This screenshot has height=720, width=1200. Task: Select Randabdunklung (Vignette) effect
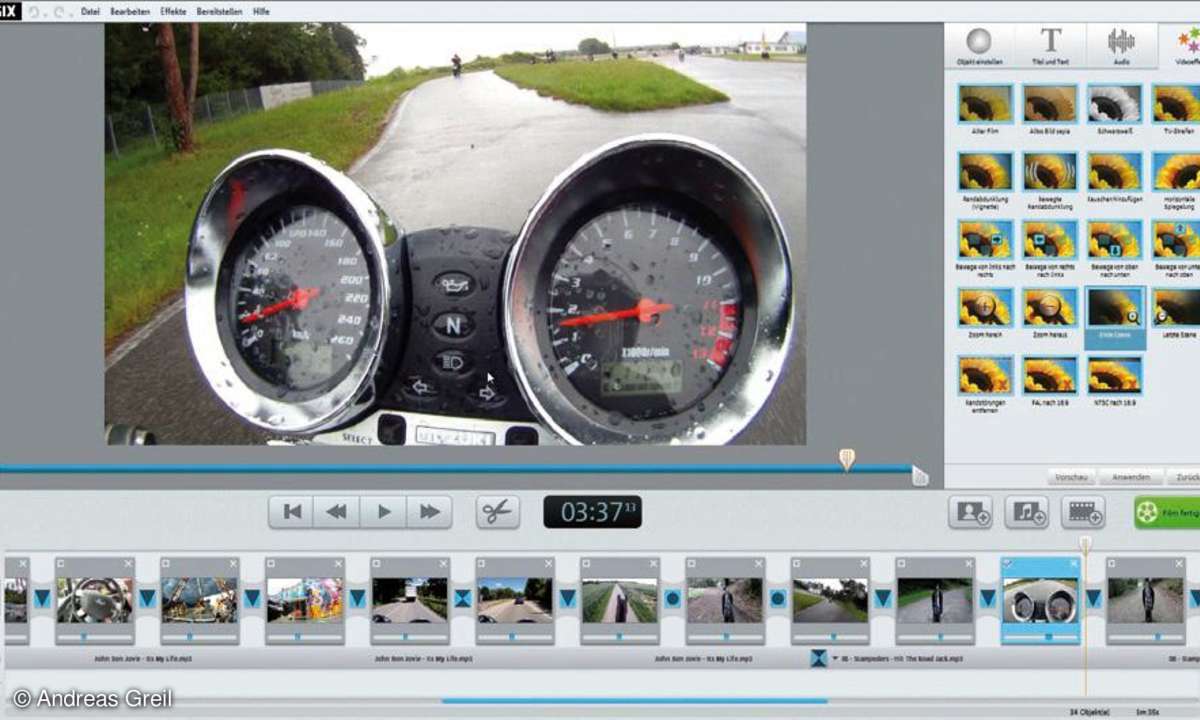point(985,172)
